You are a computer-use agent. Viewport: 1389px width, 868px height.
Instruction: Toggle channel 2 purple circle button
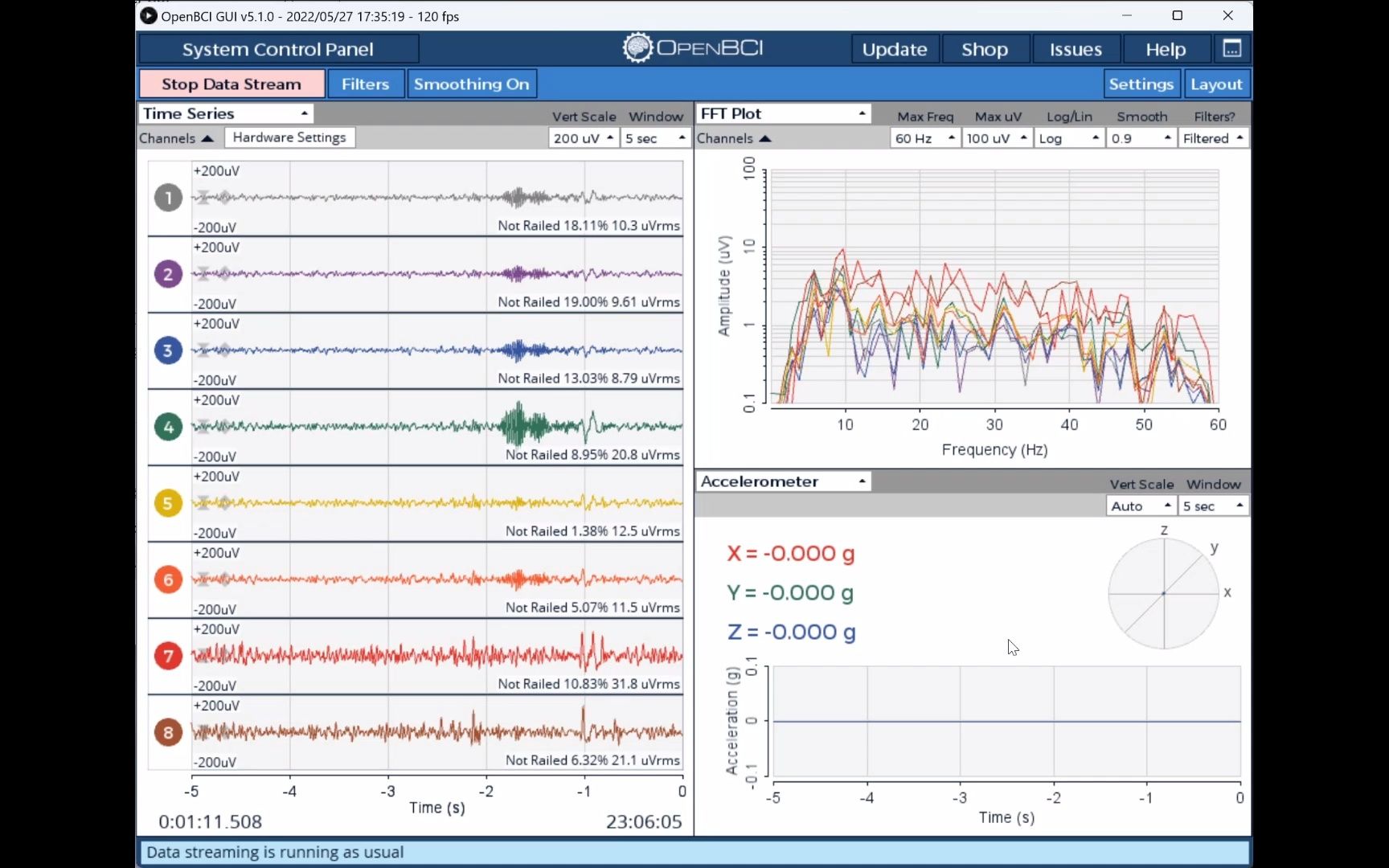click(x=168, y=274)
